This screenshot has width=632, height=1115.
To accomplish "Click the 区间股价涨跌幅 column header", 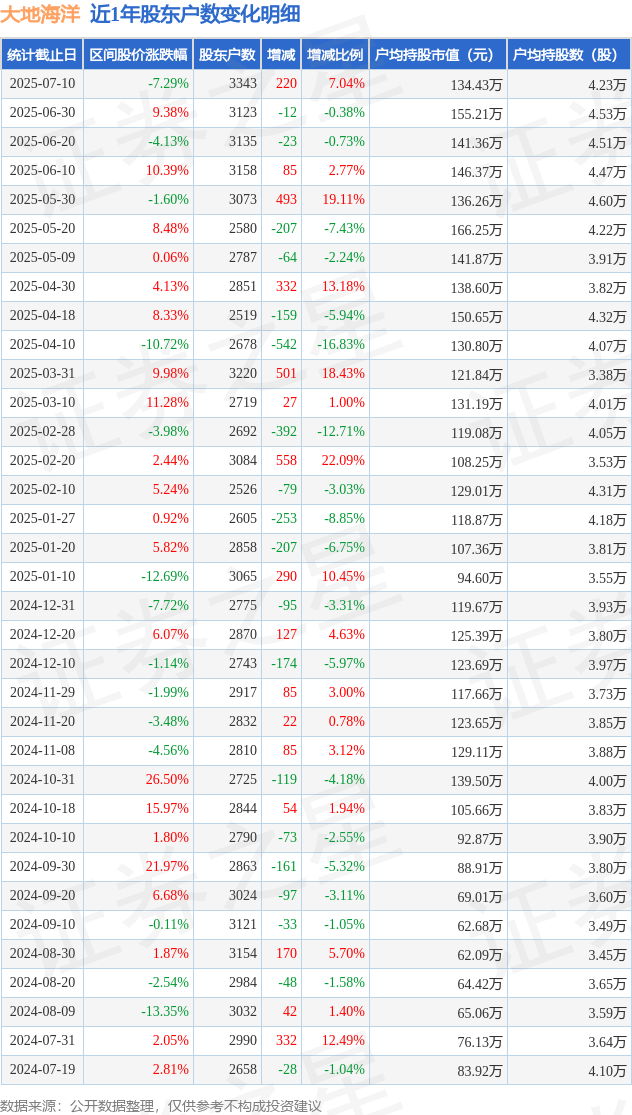I will pos(138,55).
